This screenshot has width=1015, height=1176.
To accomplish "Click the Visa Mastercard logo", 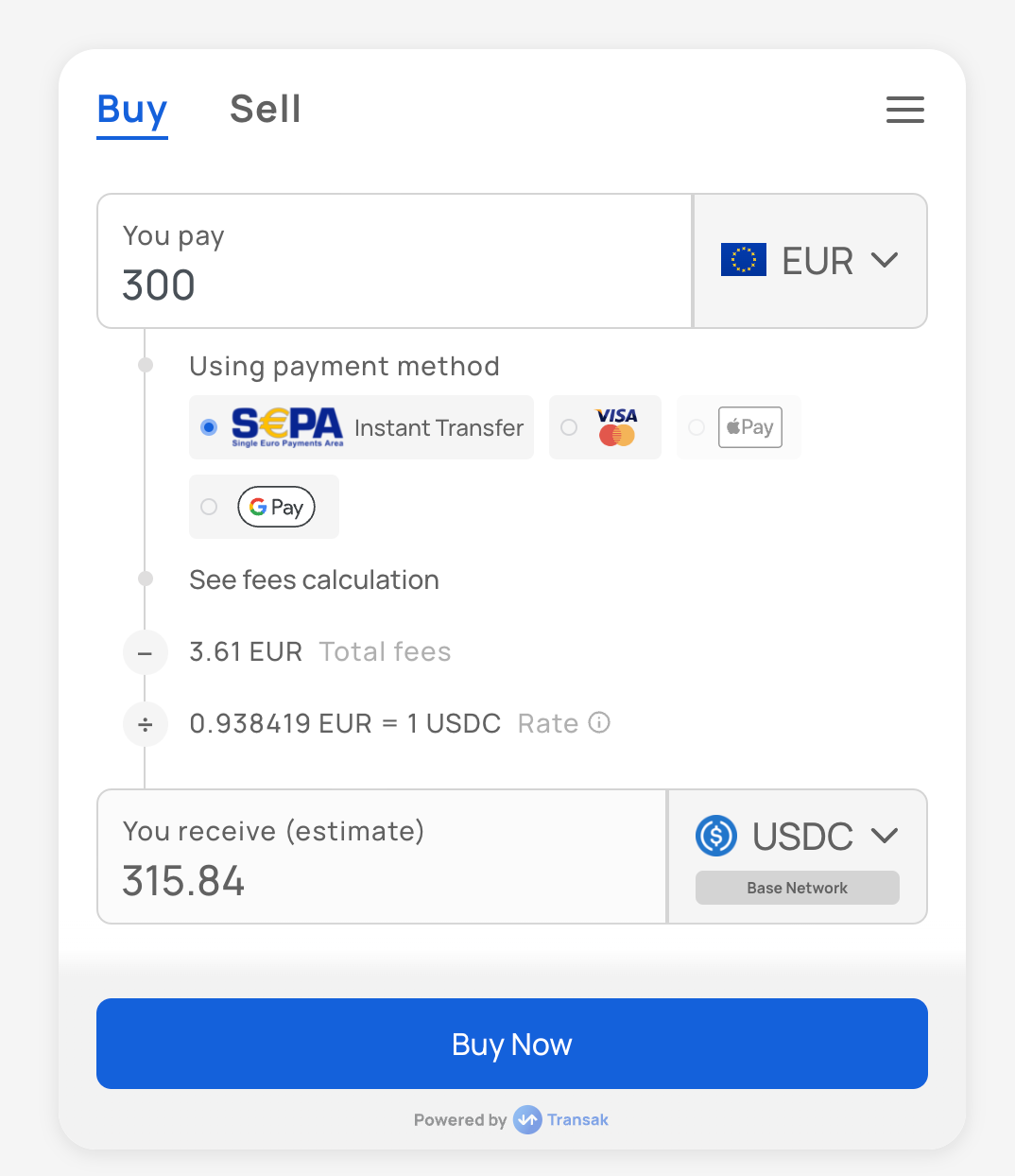I will [x=616, y=427].
